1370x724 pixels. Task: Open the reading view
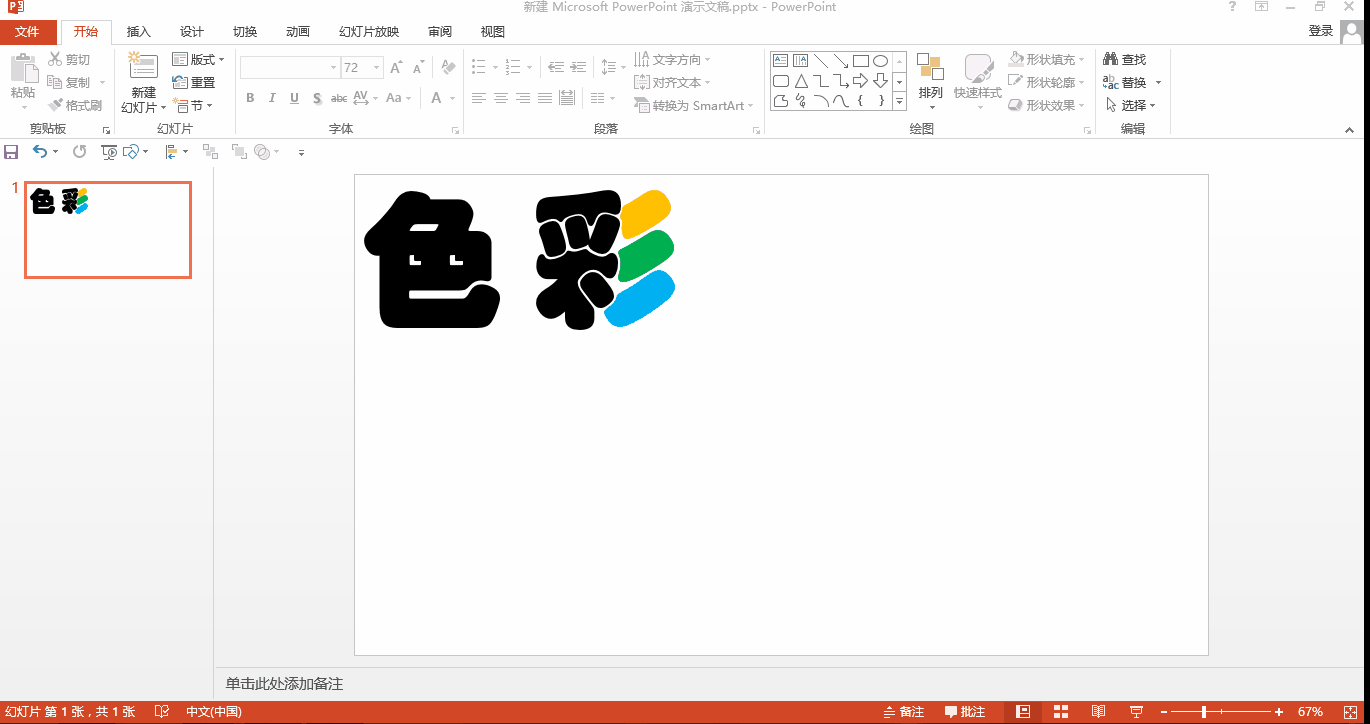1098,711
